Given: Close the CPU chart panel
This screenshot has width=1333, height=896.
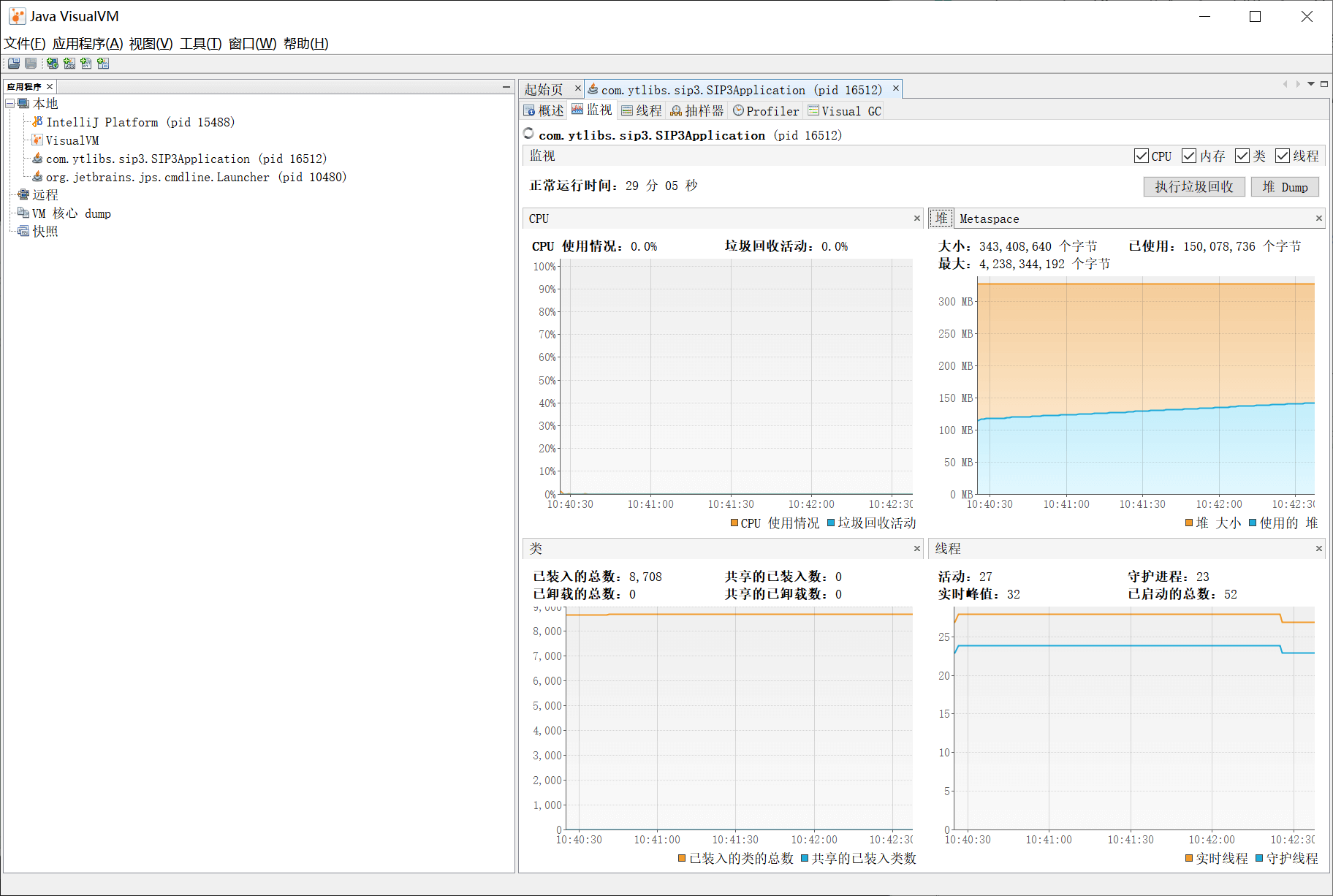Looking at the screenshot, I should (917, 219).
